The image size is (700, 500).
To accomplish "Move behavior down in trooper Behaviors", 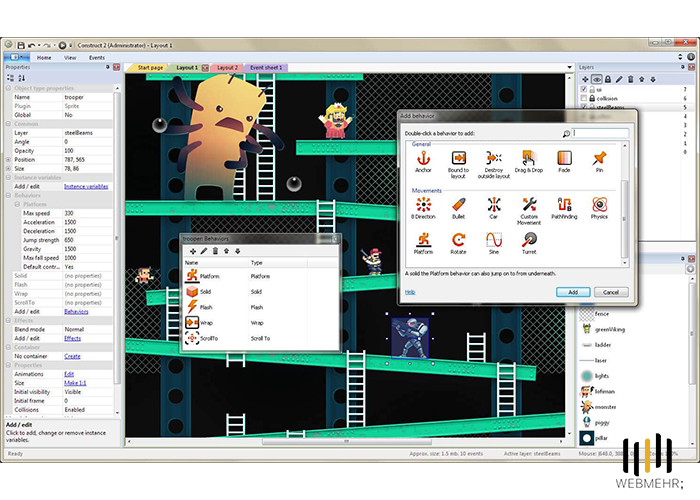I will coord(238,251).
